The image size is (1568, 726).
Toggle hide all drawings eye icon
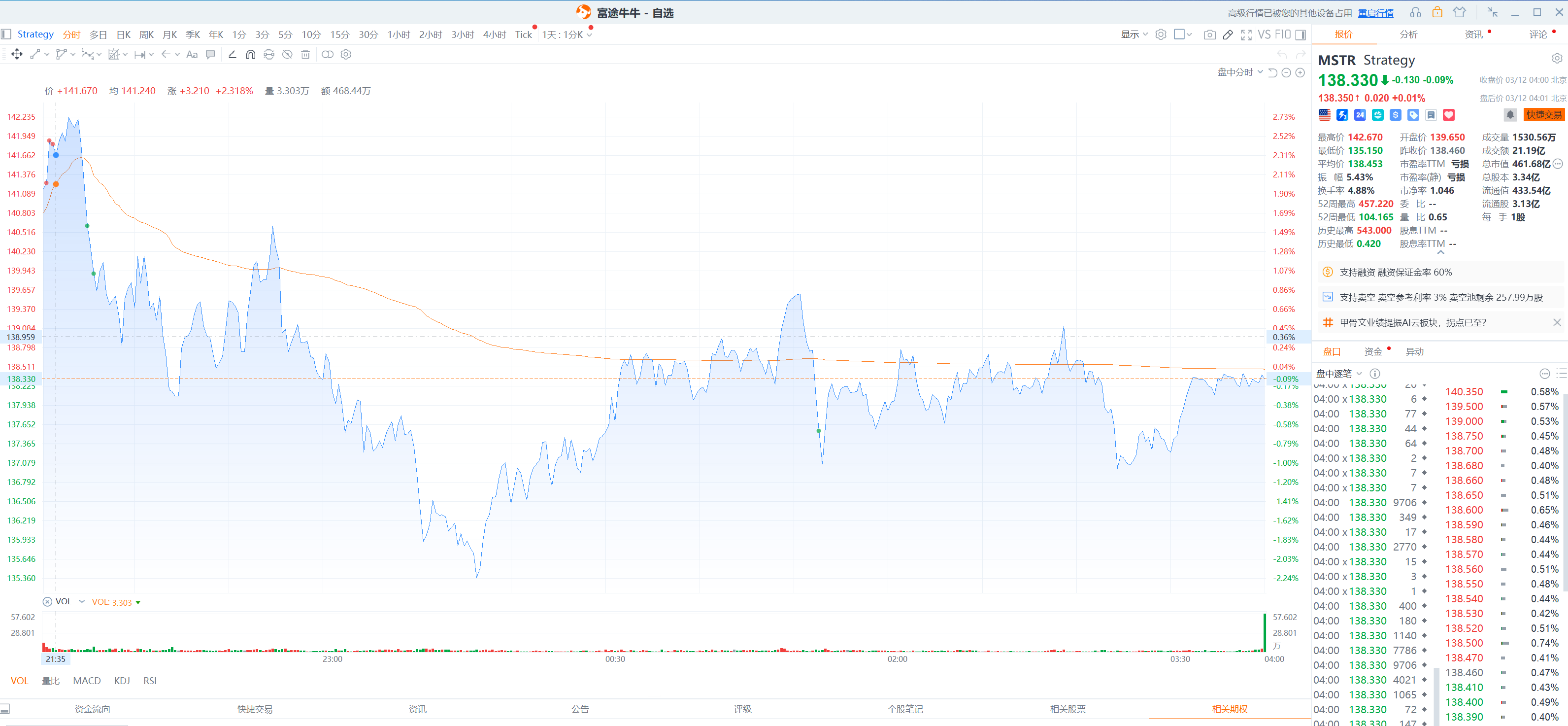pyautogui.click(x=287, y=54)
